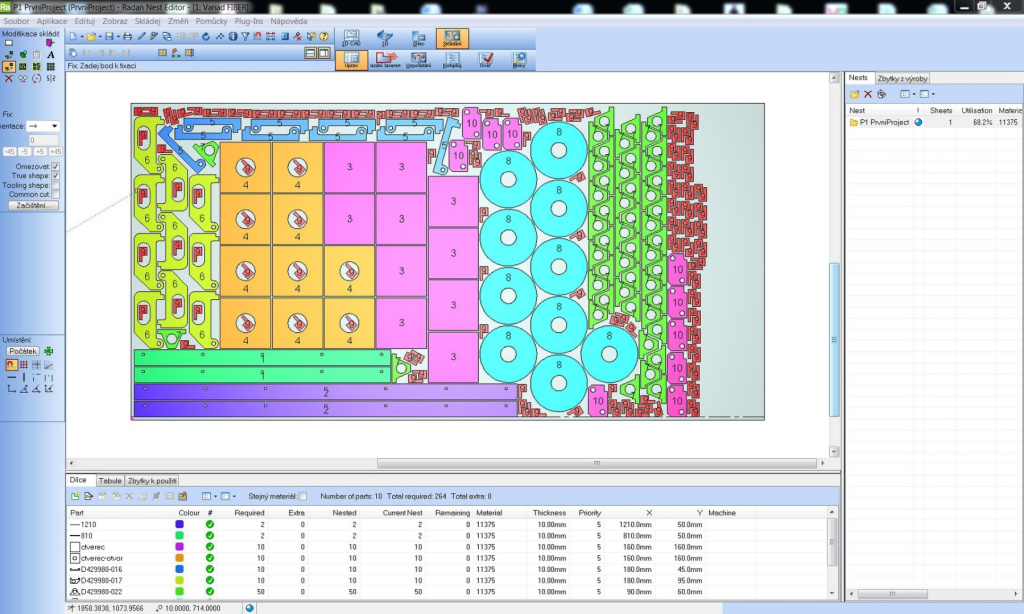Expand the new file dropdown arrow
1024x614 pixels.
[x=83, y=37]
